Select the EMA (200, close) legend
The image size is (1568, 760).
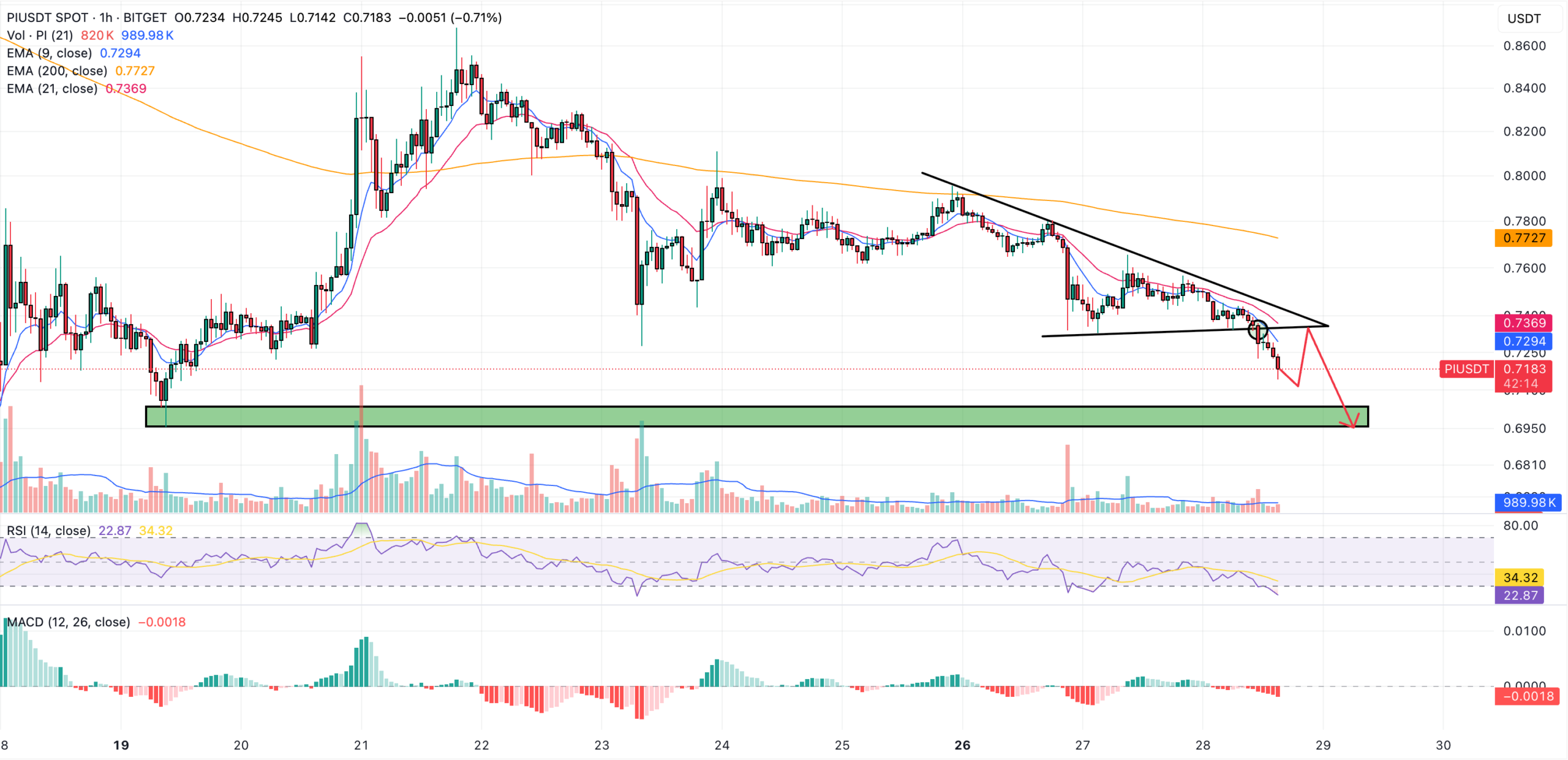click(x=57, y=70)
